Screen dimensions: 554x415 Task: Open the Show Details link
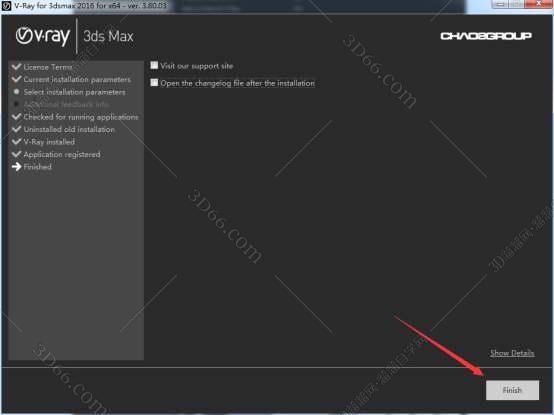coord(512,353)
